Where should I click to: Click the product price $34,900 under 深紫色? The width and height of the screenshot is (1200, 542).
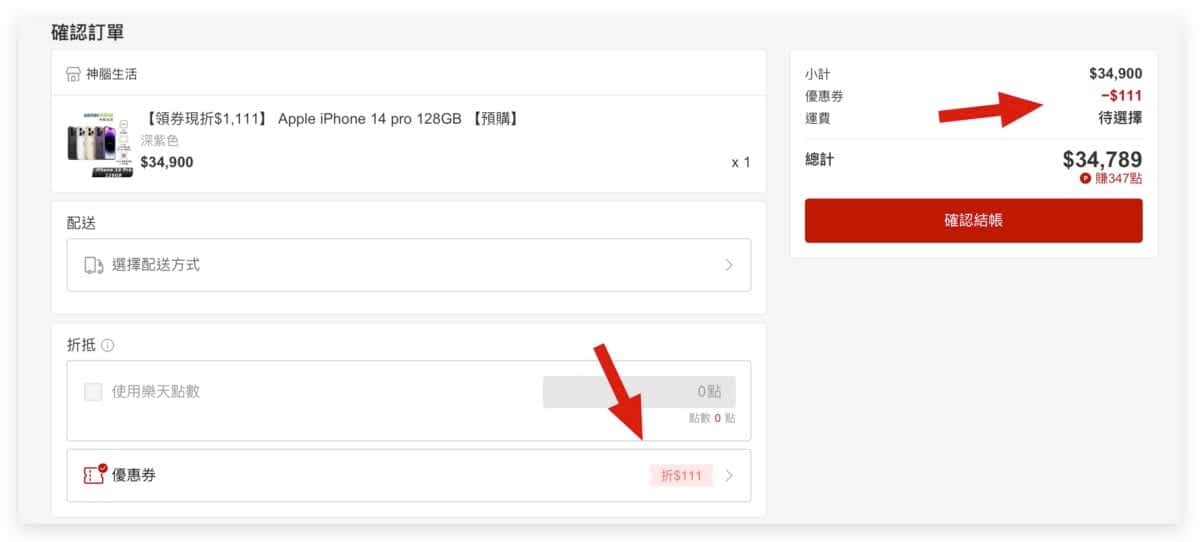coord(167,162)
